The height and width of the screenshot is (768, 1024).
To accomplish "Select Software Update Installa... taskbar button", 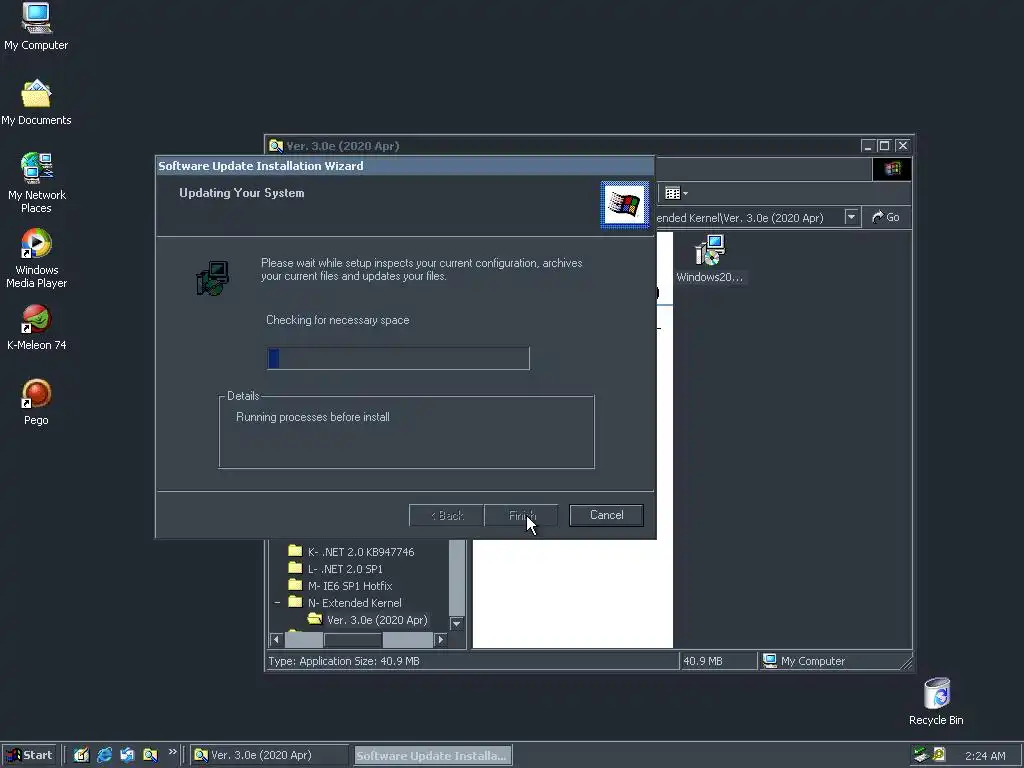I will (432, 755).
